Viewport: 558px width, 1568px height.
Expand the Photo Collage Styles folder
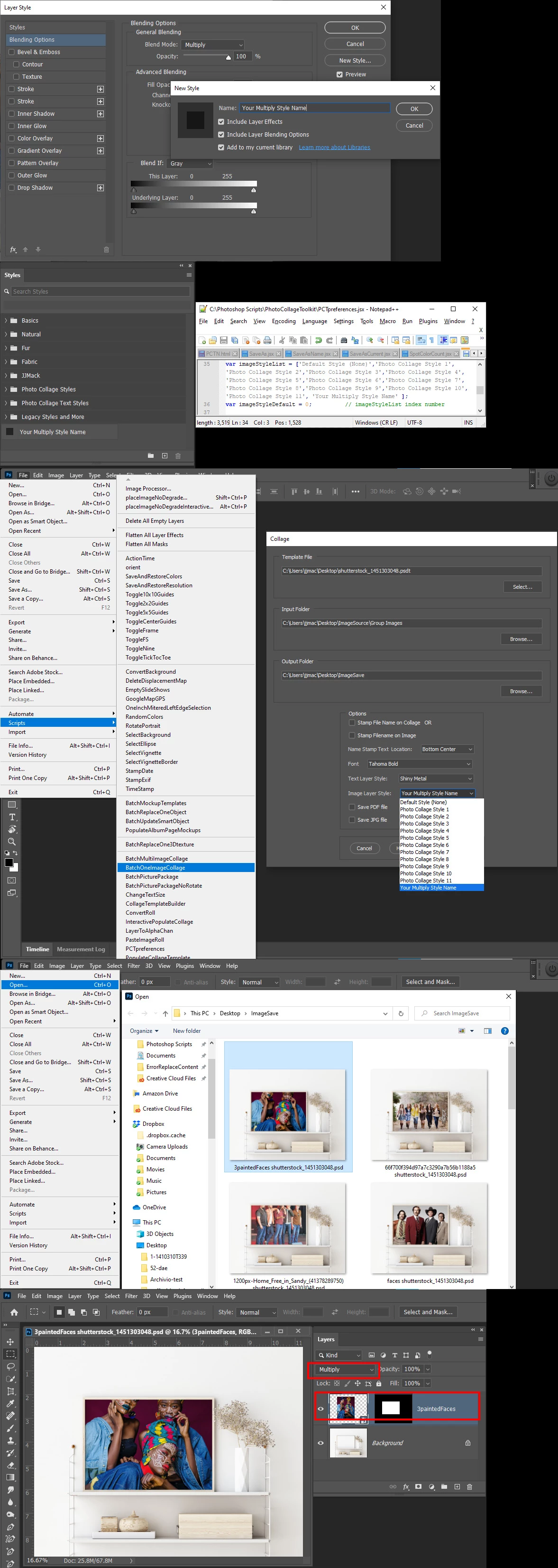click(6, 389)
